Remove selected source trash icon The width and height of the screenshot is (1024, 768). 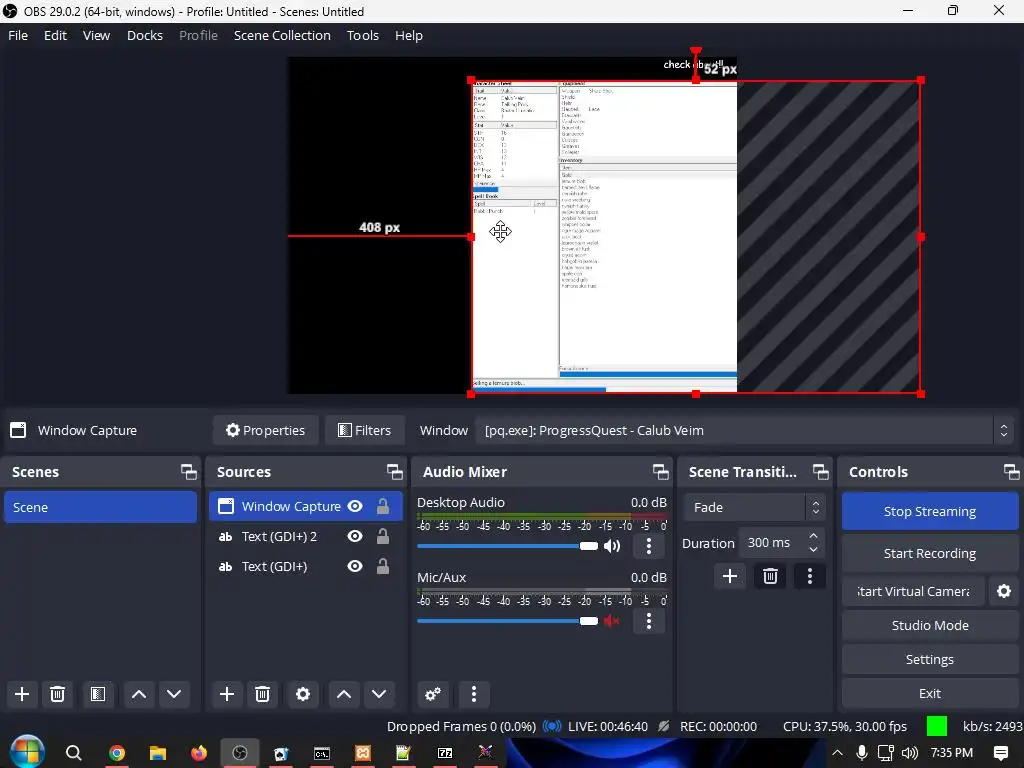263,694
